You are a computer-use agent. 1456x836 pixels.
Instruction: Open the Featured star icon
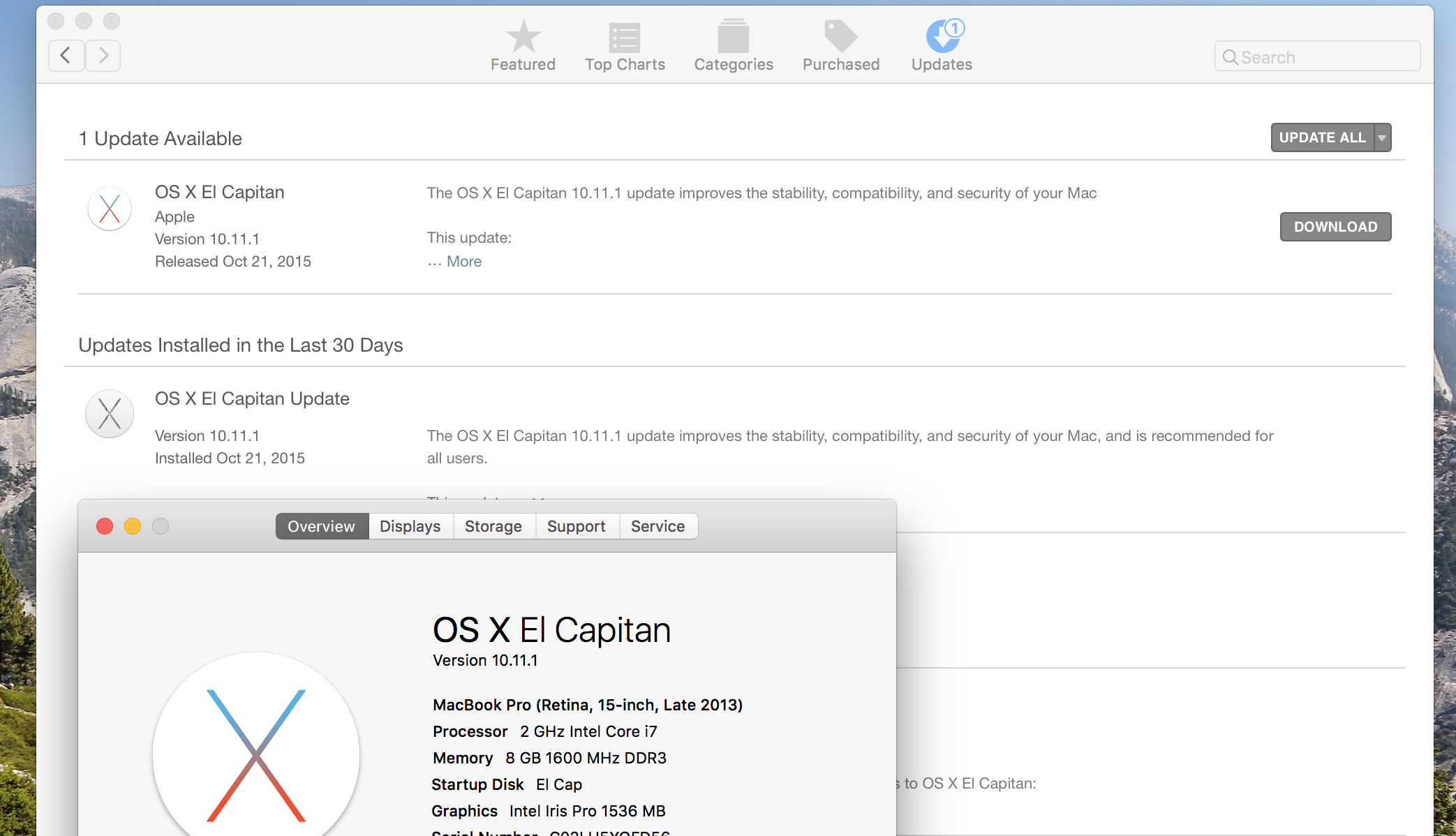point(523,36)
